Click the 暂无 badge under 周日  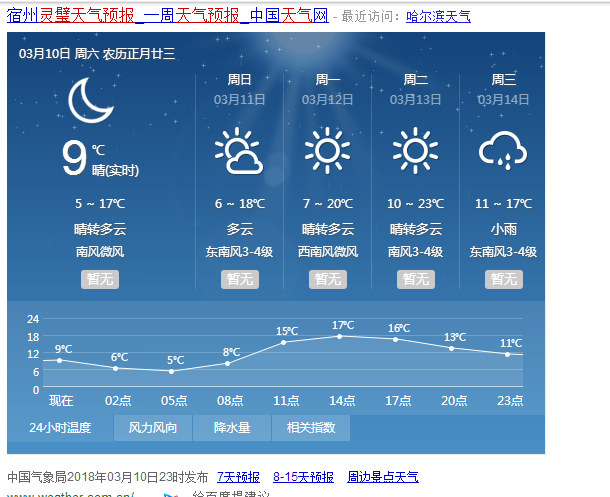tap(240, 279)
